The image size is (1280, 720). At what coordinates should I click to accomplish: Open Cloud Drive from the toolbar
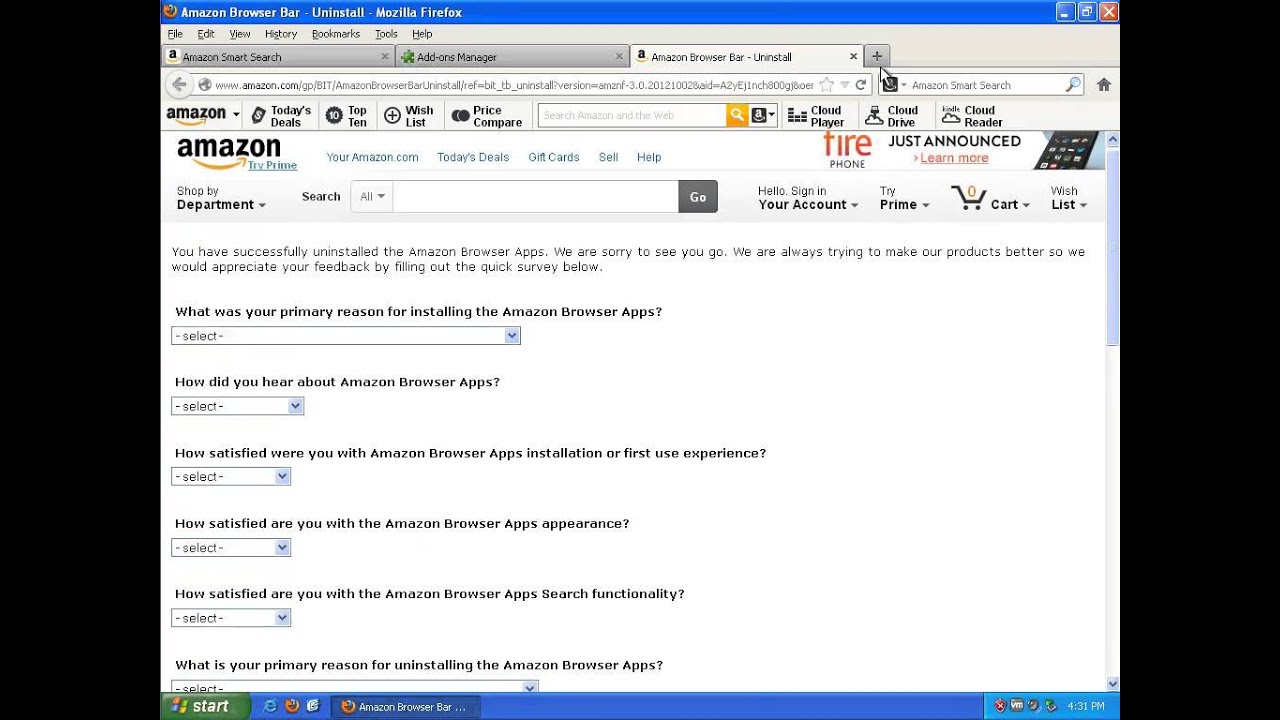[x=892, y=116]
